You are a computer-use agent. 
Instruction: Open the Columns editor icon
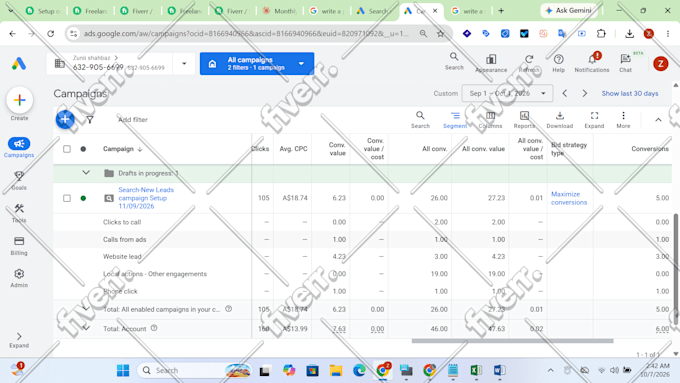[x=490, y=120]
